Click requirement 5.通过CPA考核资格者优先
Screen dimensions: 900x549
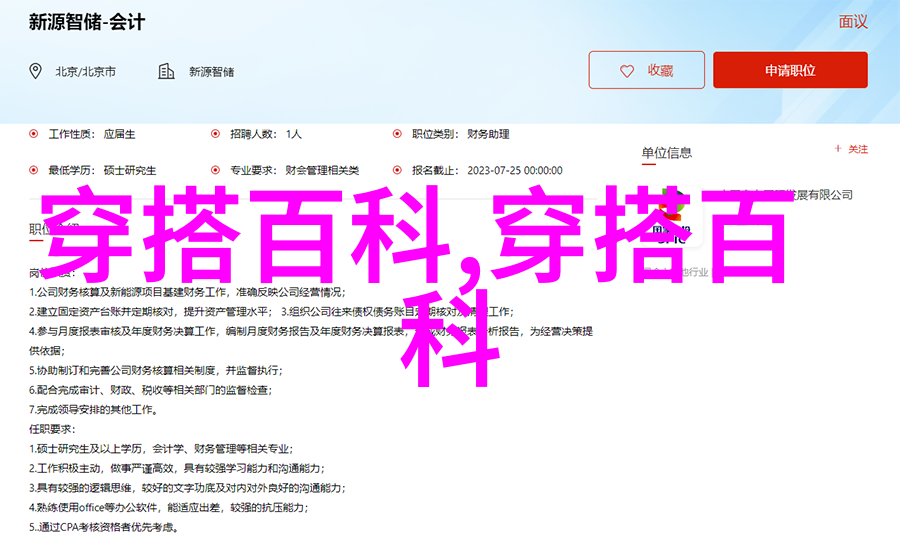[104, 527]
